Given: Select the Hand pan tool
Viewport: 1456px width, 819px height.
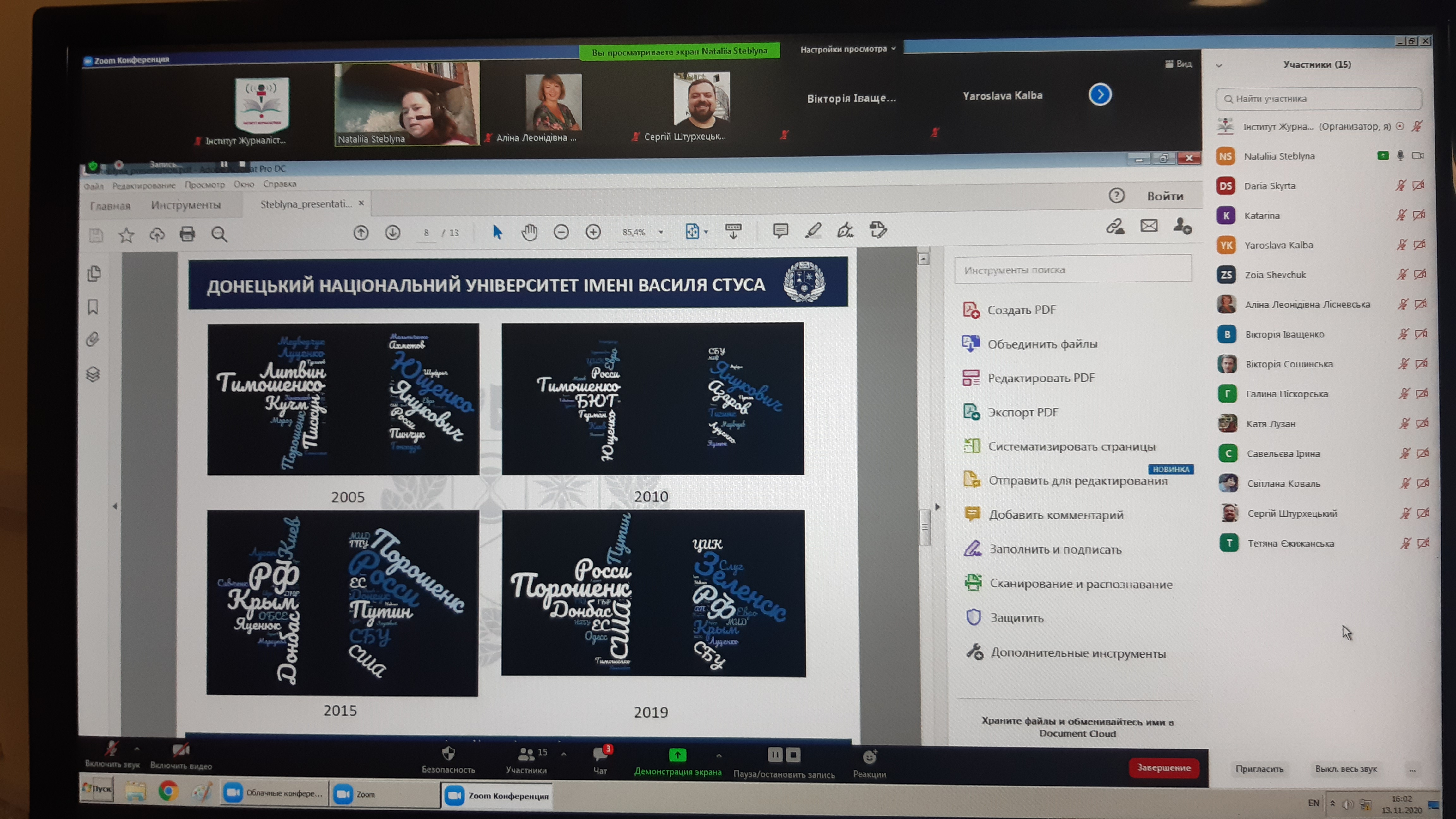Looking at the screenshot, I should point(529,232).
